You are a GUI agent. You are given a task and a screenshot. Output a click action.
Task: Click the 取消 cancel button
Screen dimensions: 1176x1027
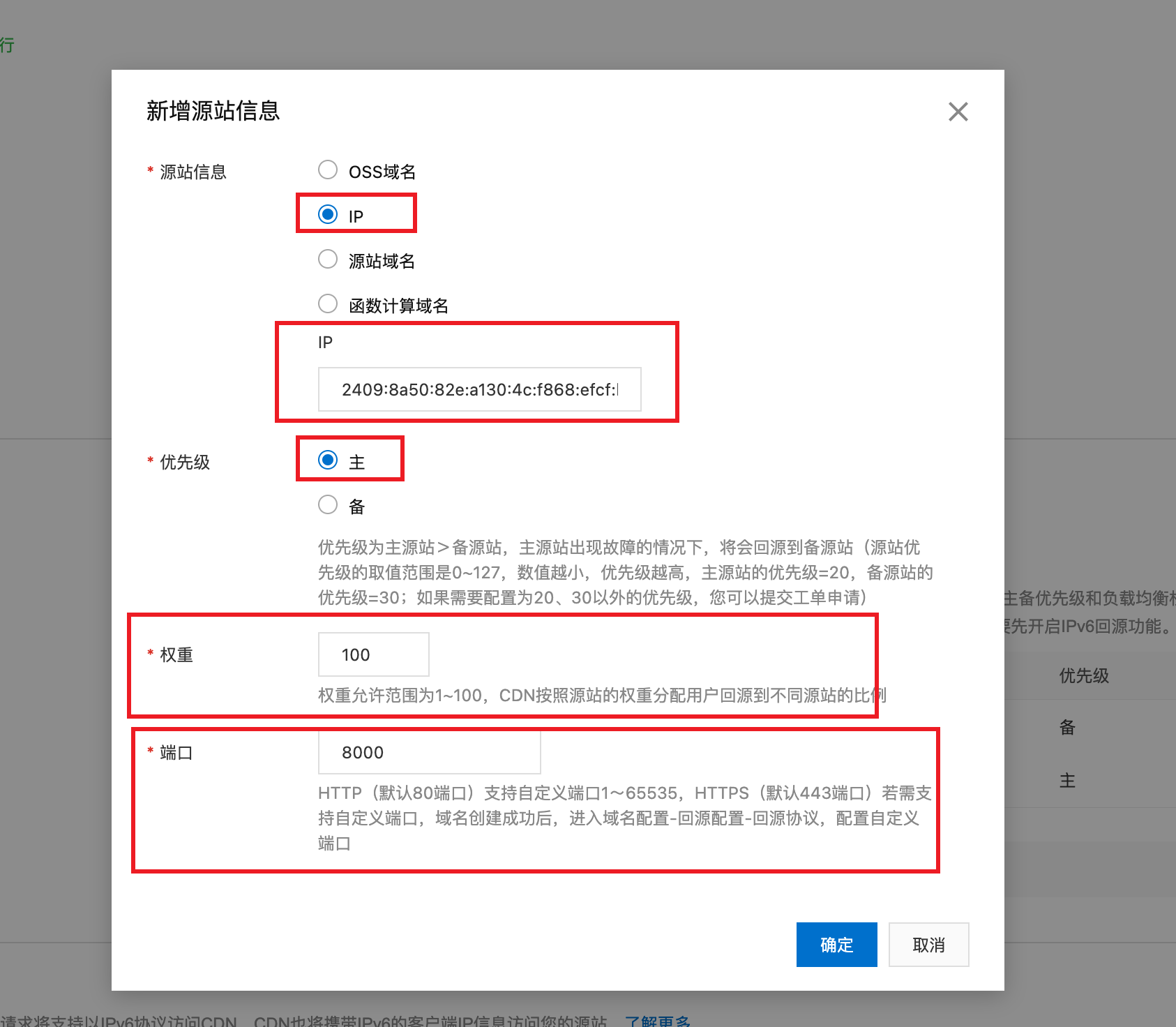928,945
